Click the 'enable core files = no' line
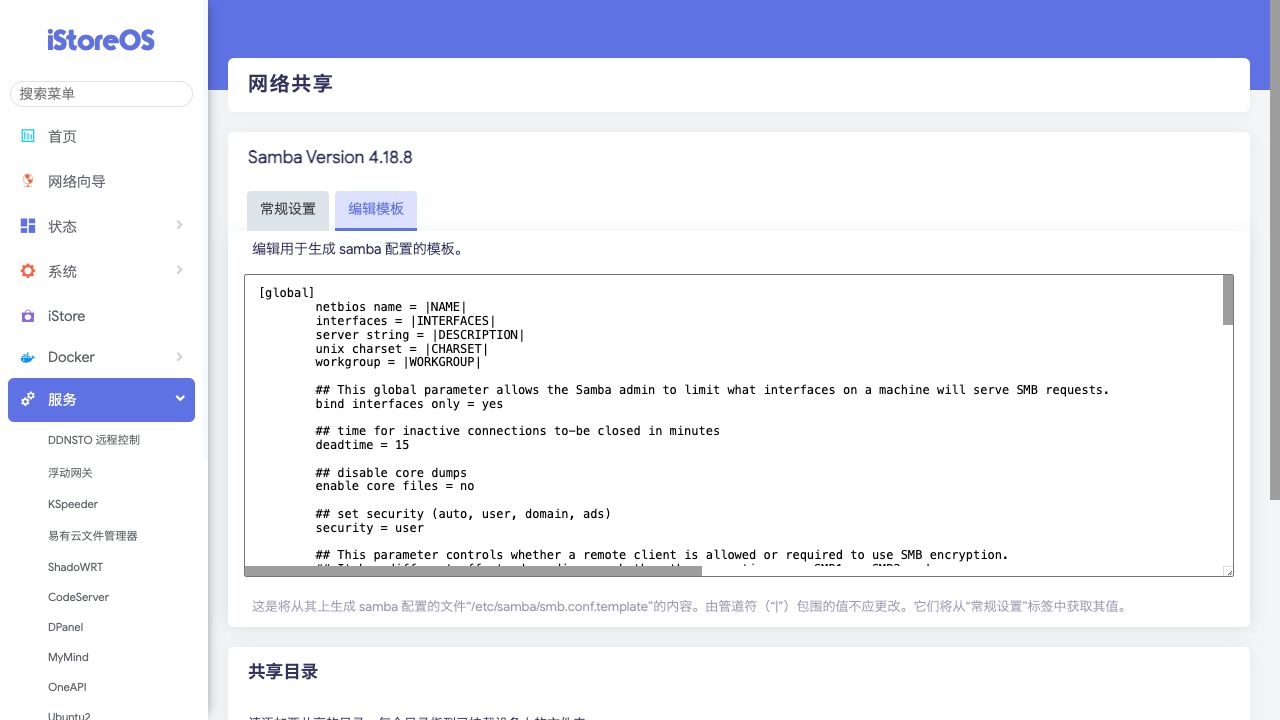This screenshot has height=720, width=1280. (395, 486)
